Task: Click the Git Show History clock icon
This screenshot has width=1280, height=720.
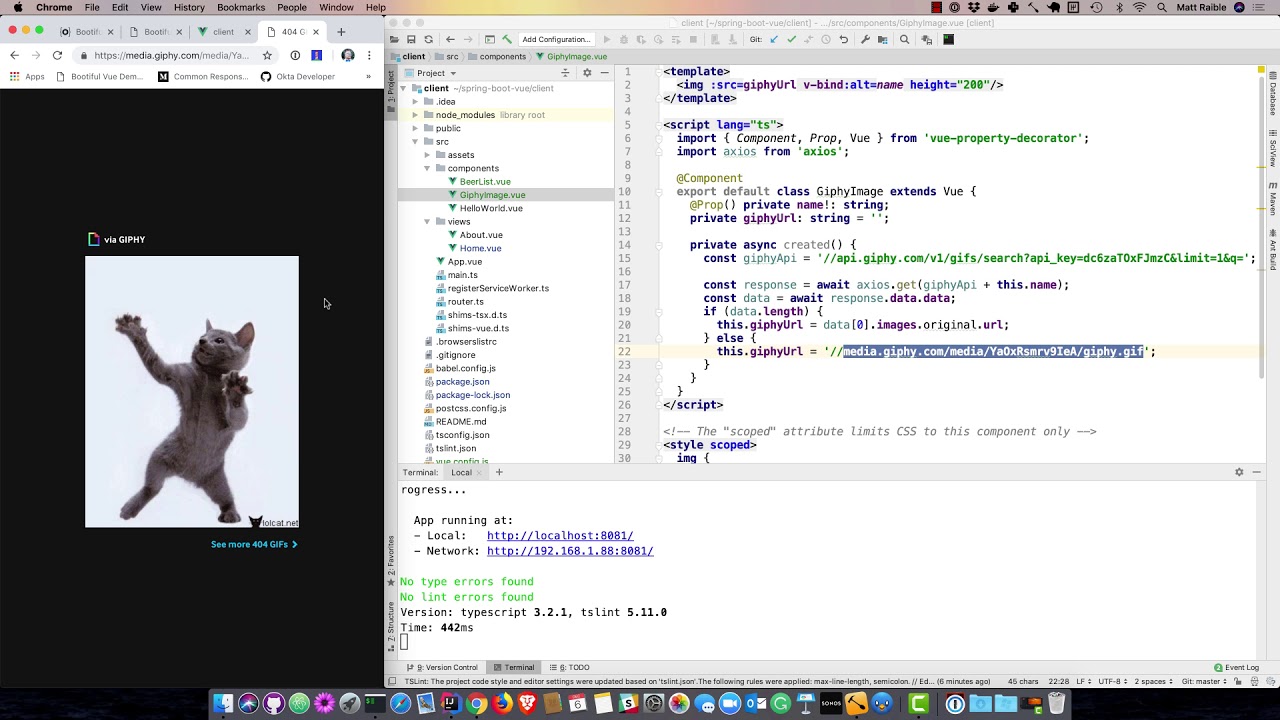Action: click(x=825, y=40)
